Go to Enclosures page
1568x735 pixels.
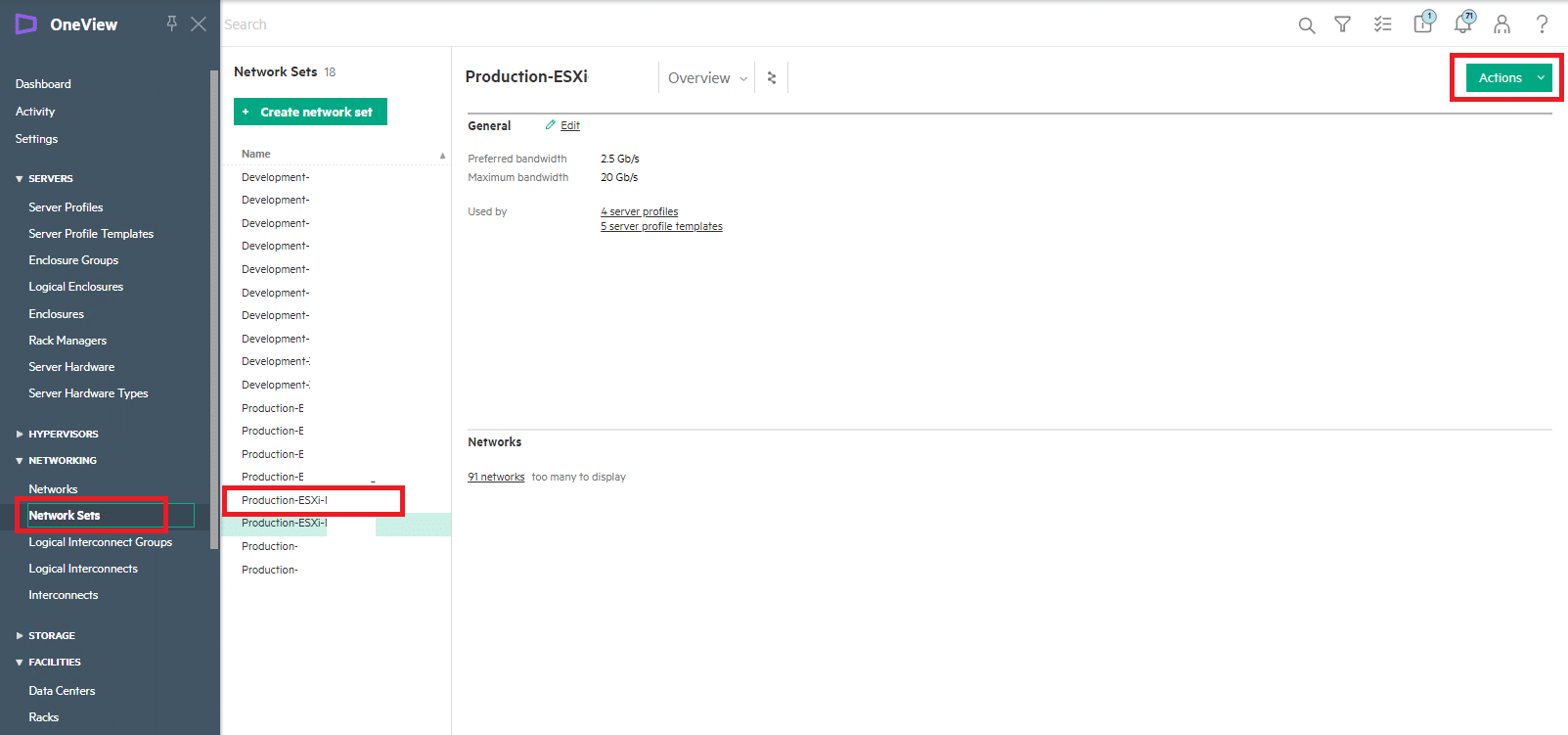point(56,314)
